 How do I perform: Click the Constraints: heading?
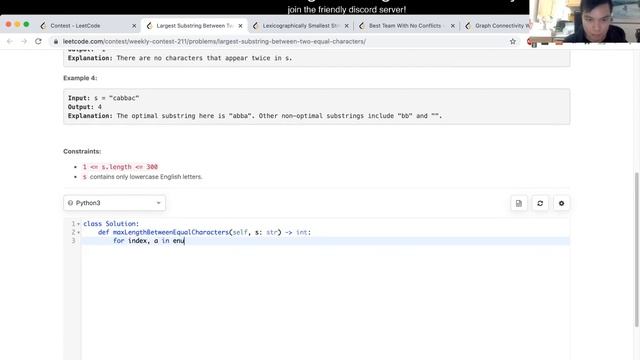(82, 151)
